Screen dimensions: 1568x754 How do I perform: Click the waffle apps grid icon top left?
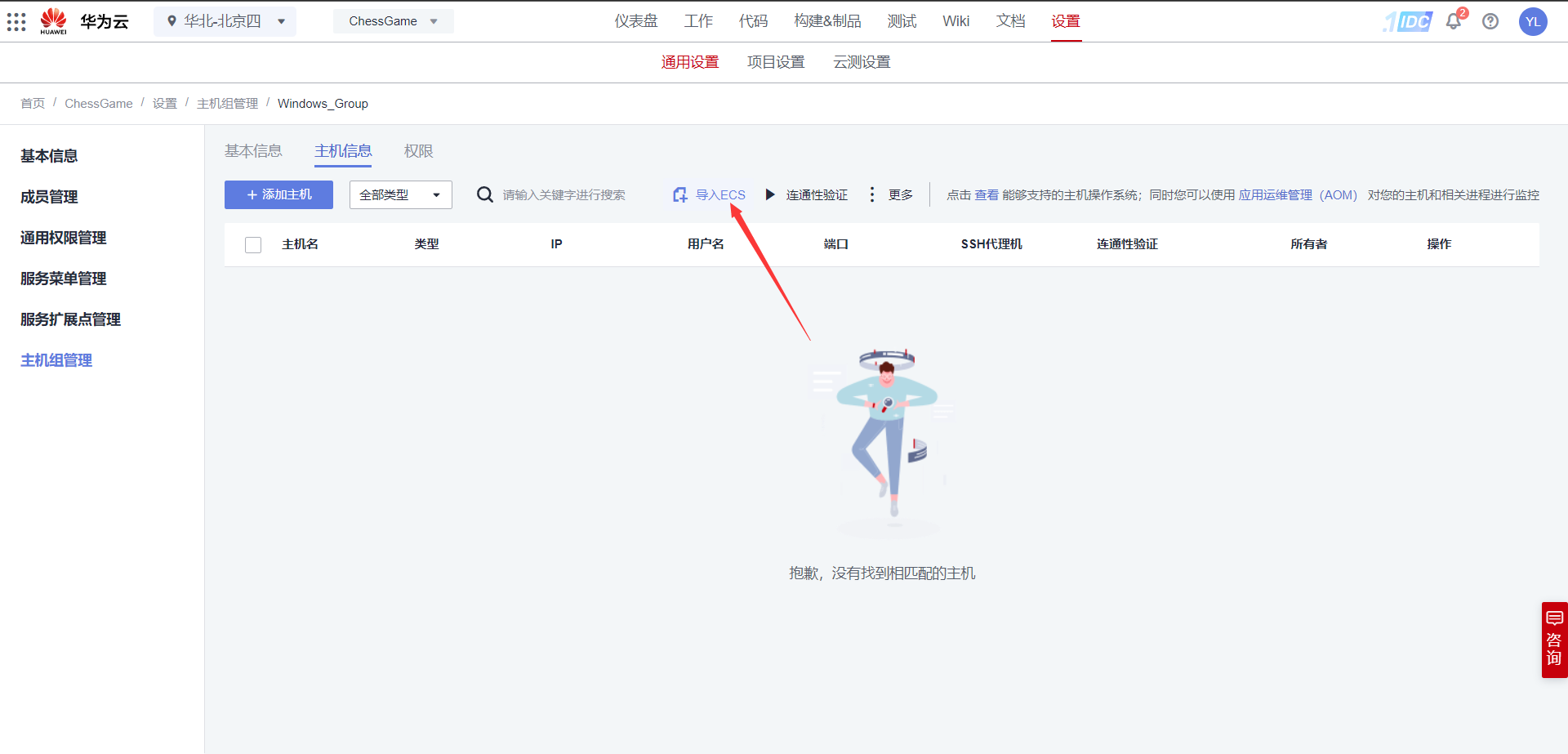[16, 21]
